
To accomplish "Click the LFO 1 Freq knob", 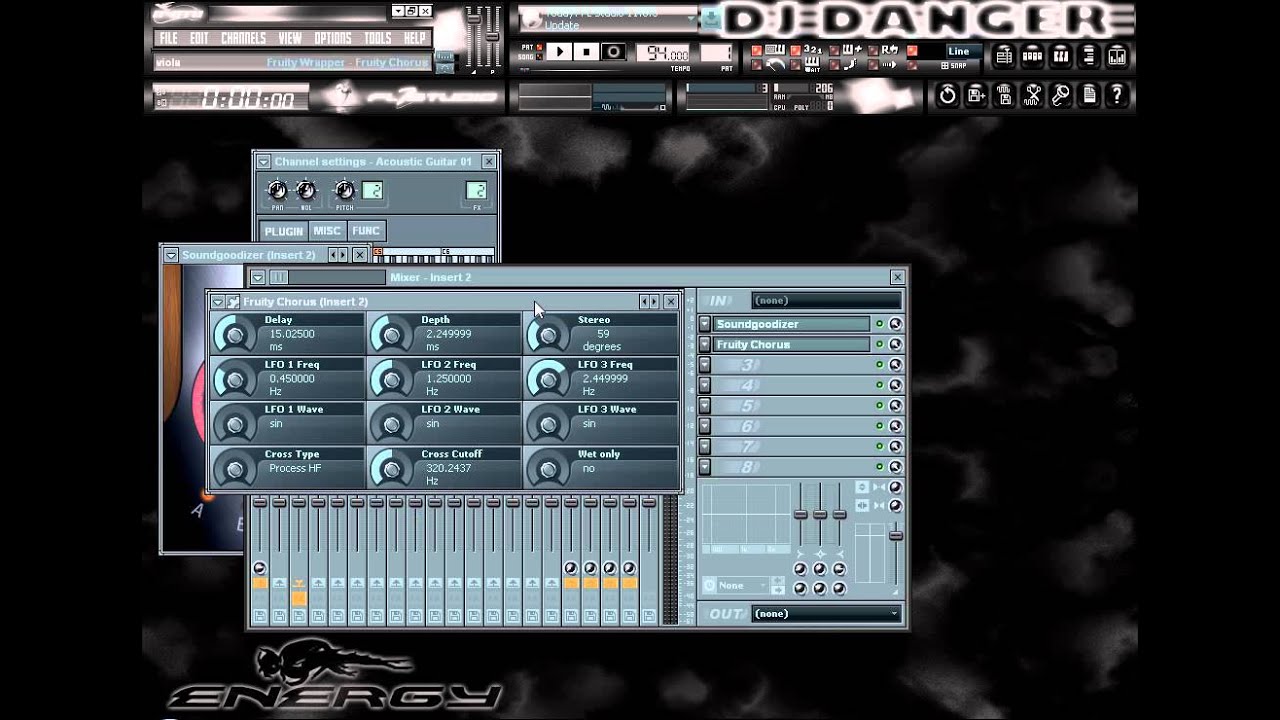I will 234,380.
